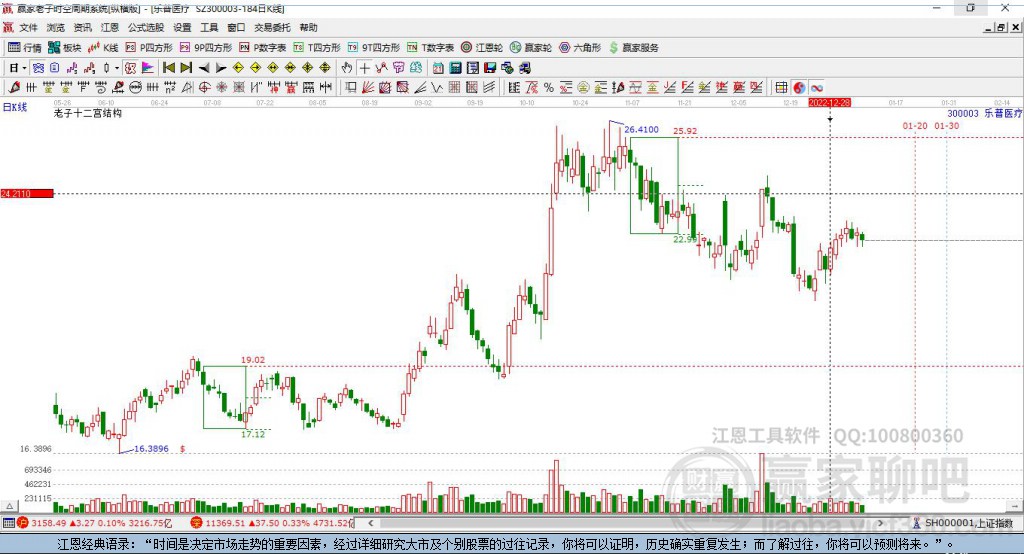Open the 资讯 menu

[x=82, y=27]
